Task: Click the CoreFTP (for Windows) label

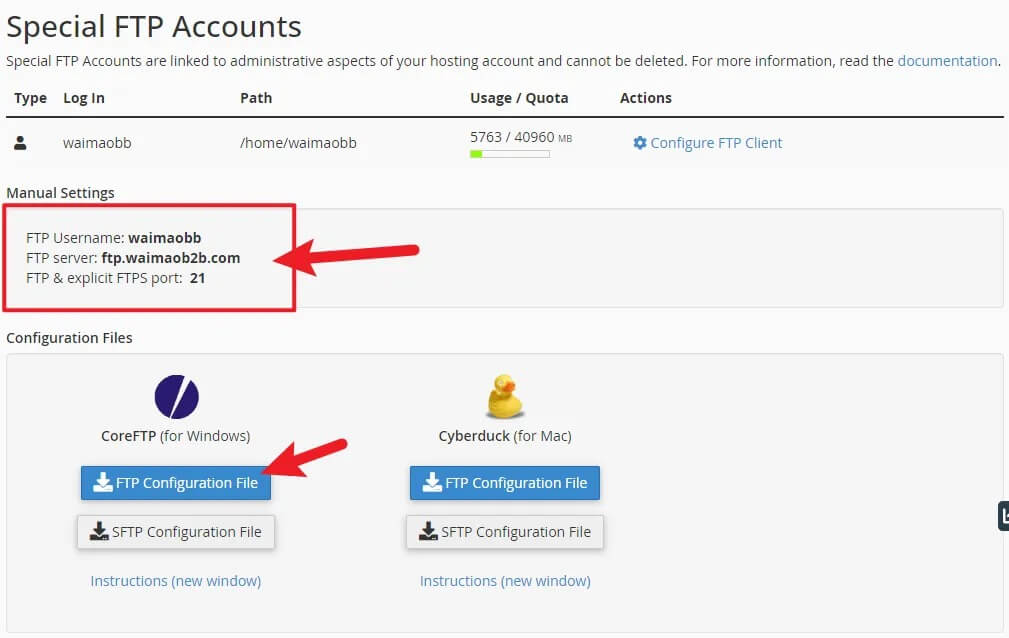Action: 176,436
